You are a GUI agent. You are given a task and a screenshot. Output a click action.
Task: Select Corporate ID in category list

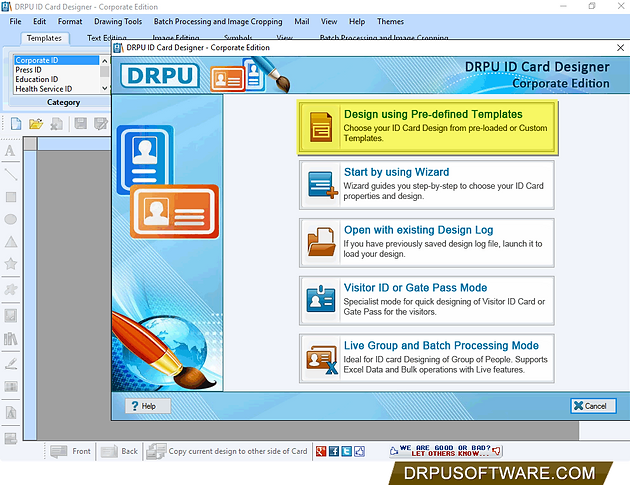(56, 60)
